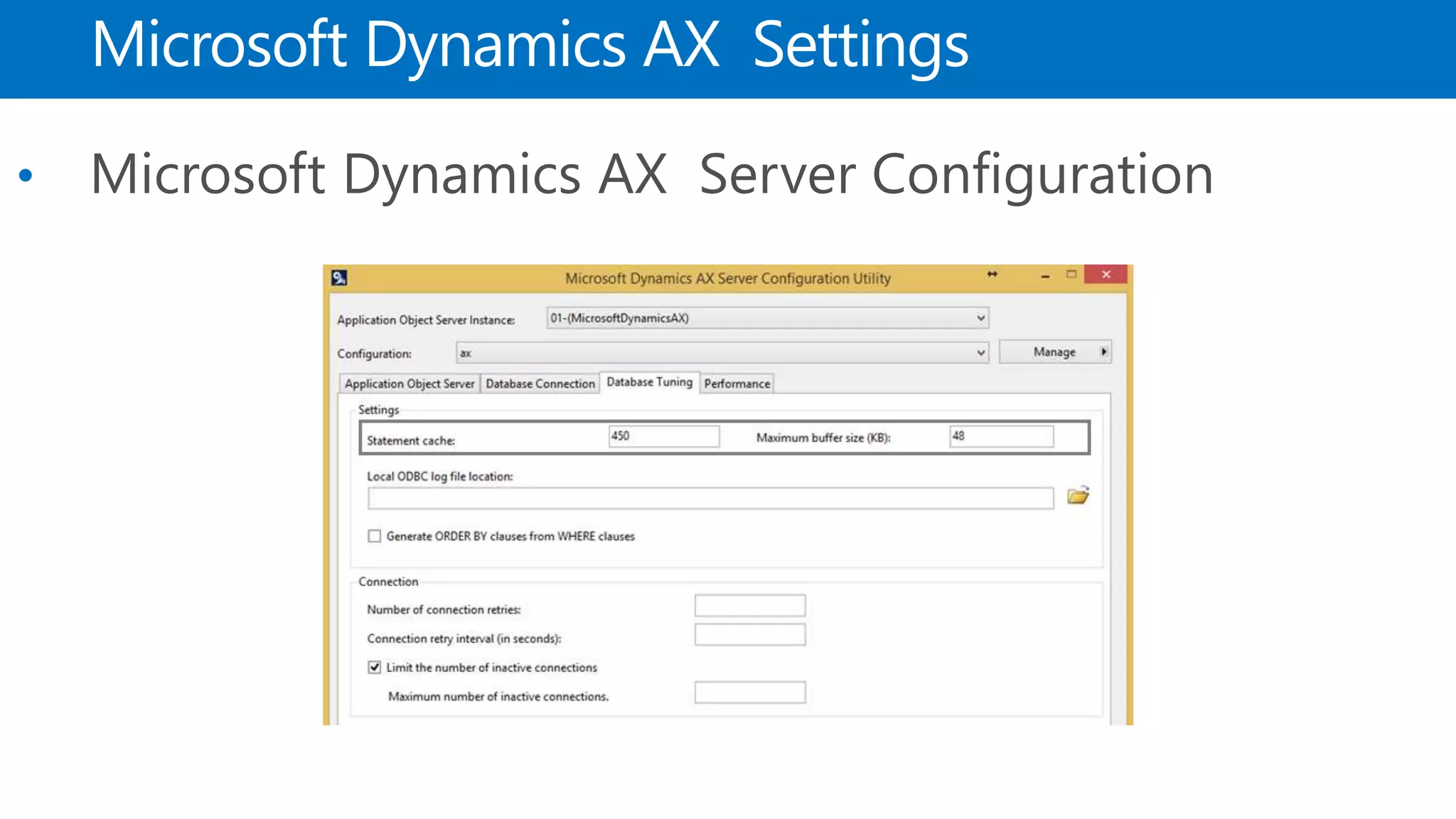
Task: Minimize the Server Configuration Utility window
Action: point(1045,276)
